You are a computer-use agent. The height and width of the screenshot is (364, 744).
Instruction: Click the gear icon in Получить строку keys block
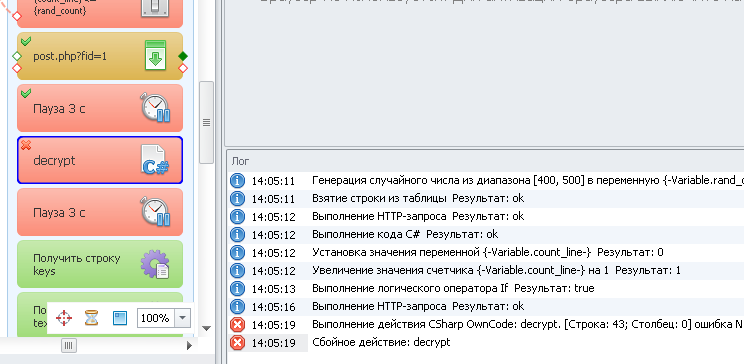155,264
